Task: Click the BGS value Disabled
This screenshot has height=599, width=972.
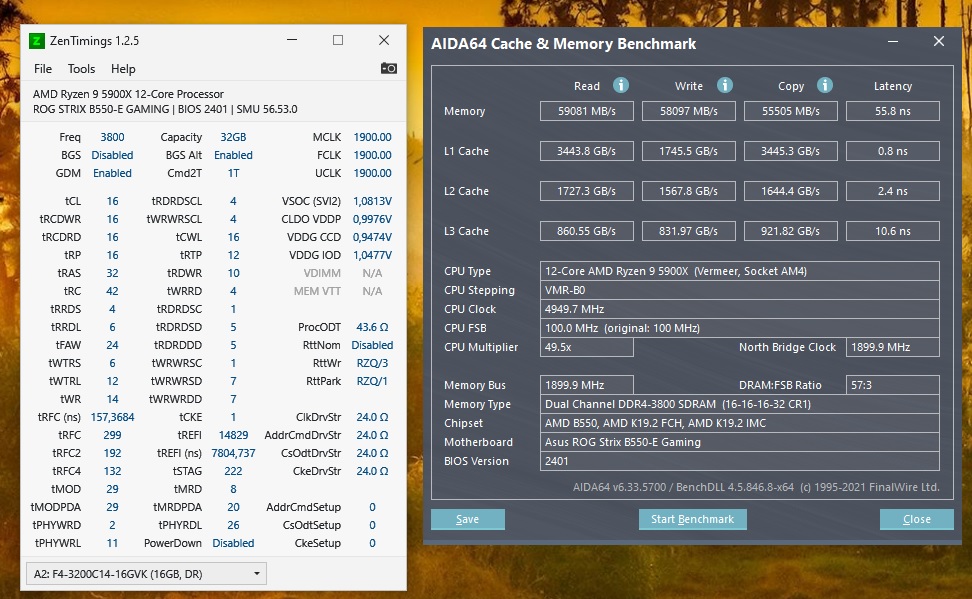Action: click(x=112, y=155)
